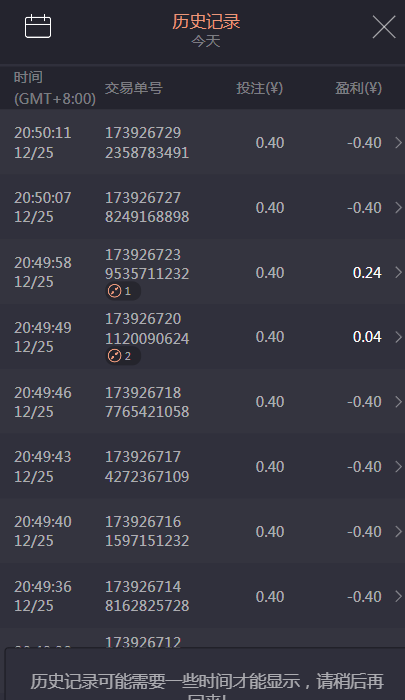This screenshot has height=700, width=405.
Task: Select transaction 1739267278249168898
Action: pos(147,207)
